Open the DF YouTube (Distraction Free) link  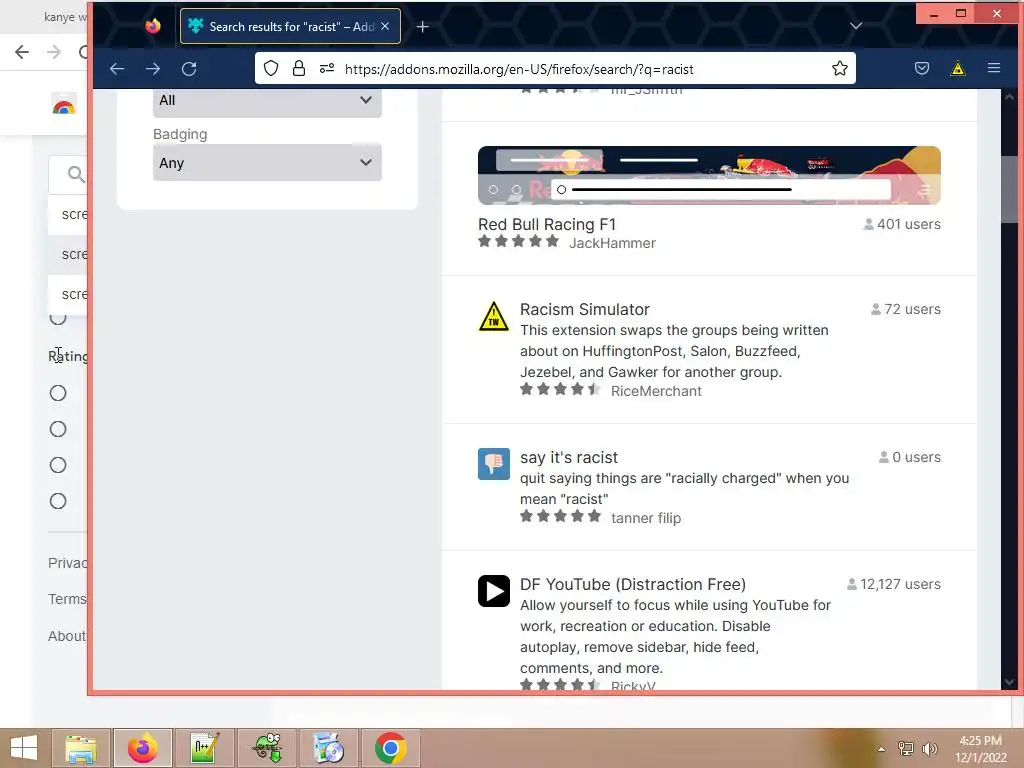pos(633,584)
